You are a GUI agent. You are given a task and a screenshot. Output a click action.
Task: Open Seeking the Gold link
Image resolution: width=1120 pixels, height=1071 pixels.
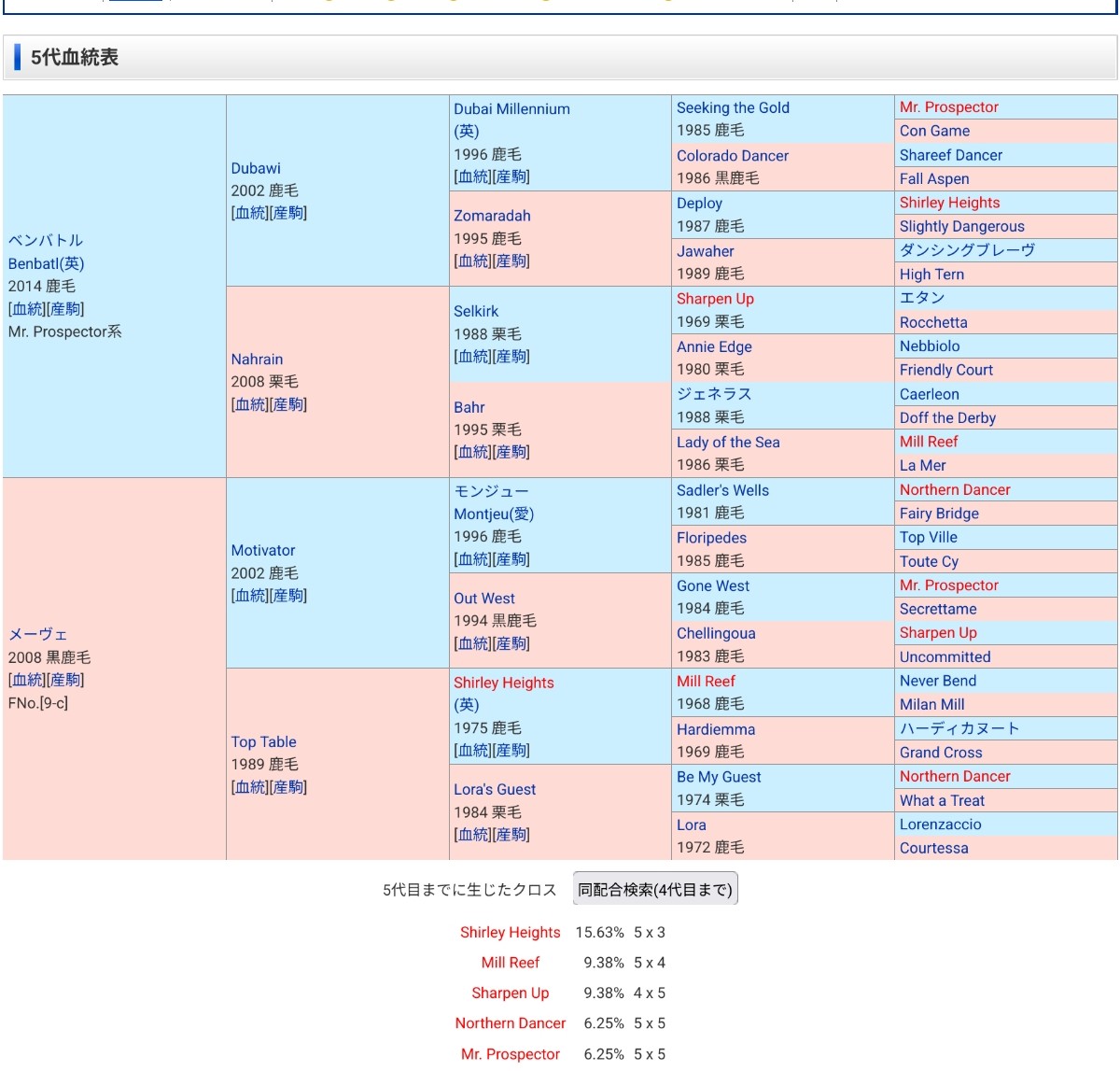(733, 108)
